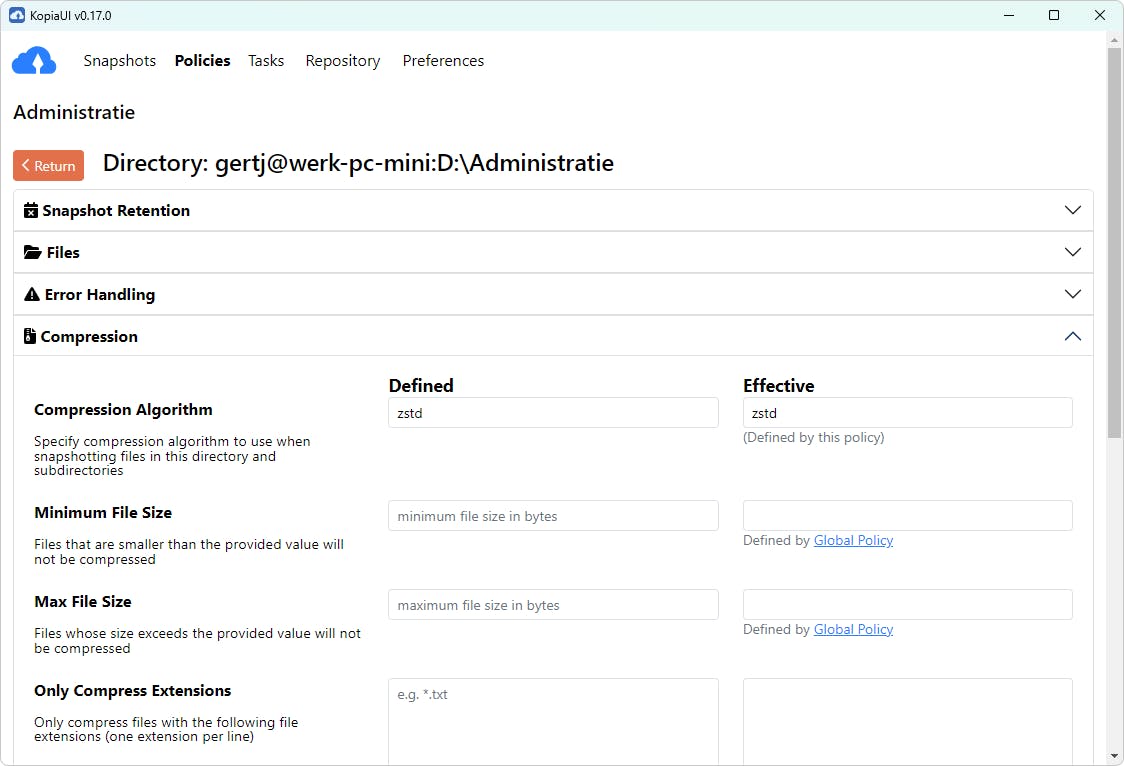Click the Snapshot Retention calendar icon

(x=31, y=211)
